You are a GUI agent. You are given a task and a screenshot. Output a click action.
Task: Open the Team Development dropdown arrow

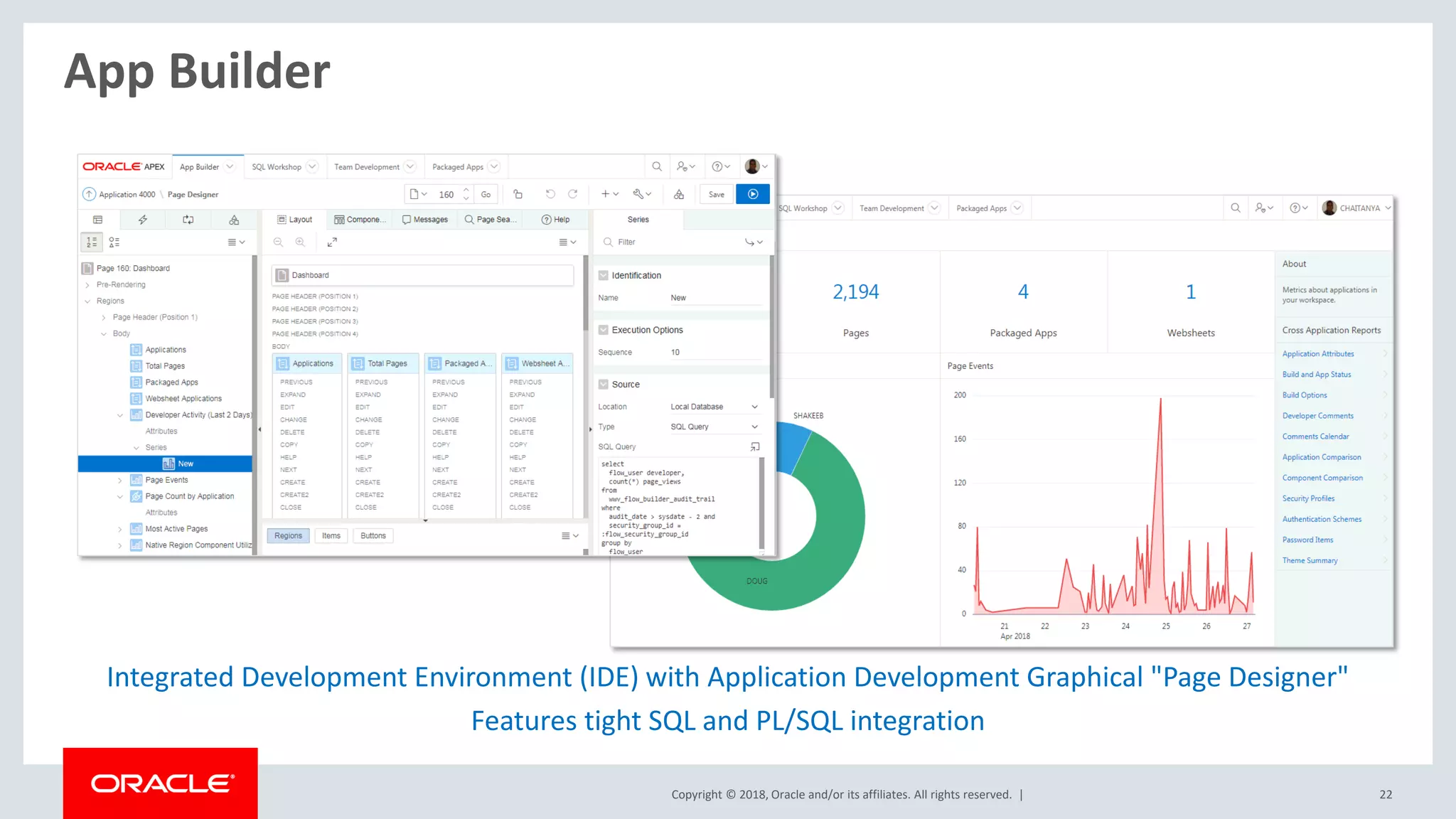coord(410,166)
